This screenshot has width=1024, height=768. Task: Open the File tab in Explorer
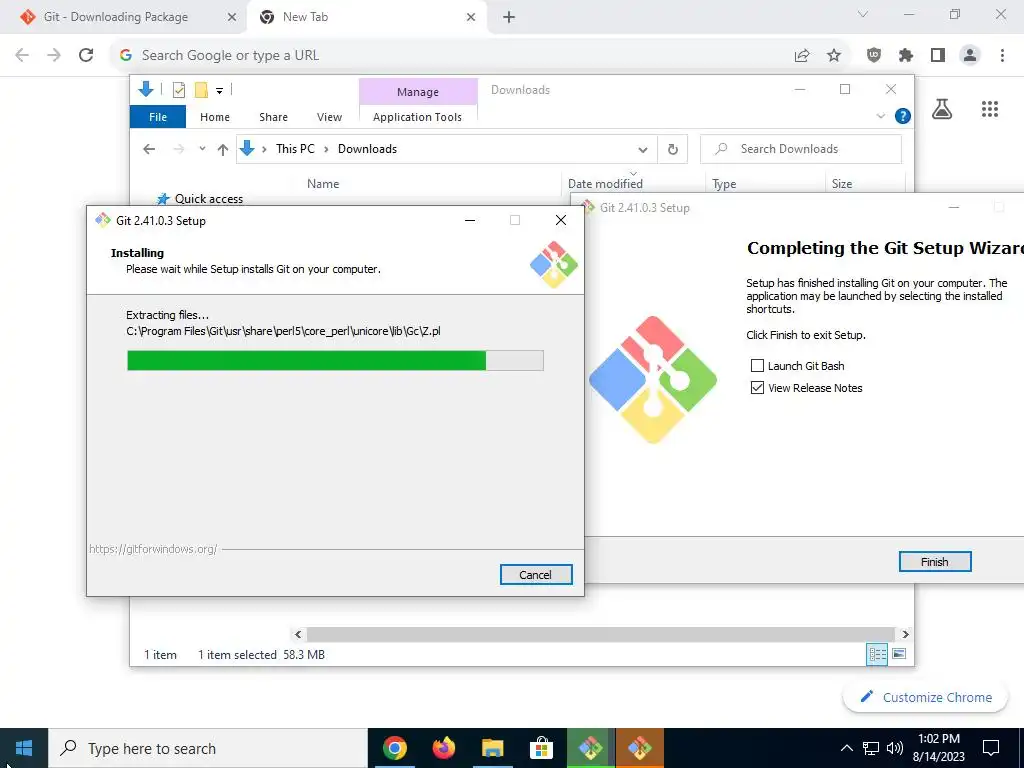click(x=158, y=117)
